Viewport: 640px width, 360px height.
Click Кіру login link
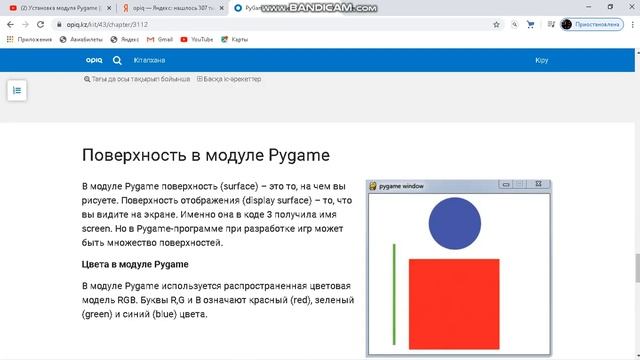(542, 60)
